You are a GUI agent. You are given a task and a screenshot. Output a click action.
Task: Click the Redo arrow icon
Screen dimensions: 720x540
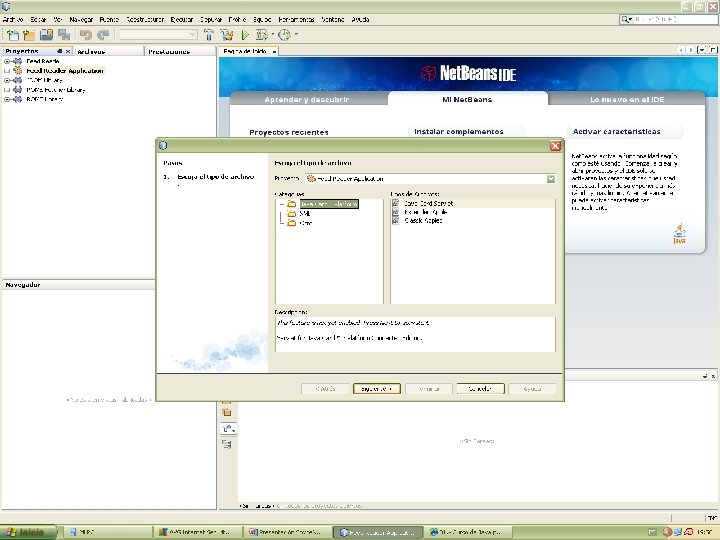point(103,34)
